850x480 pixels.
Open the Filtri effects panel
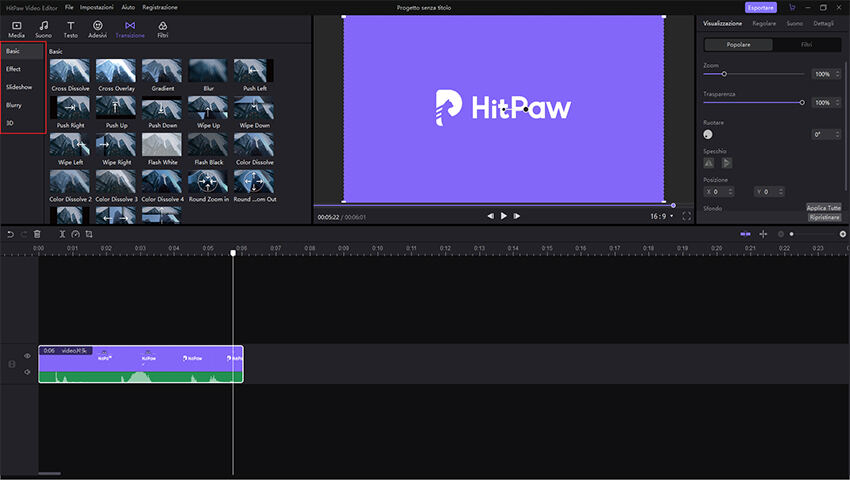click(162, 28)
